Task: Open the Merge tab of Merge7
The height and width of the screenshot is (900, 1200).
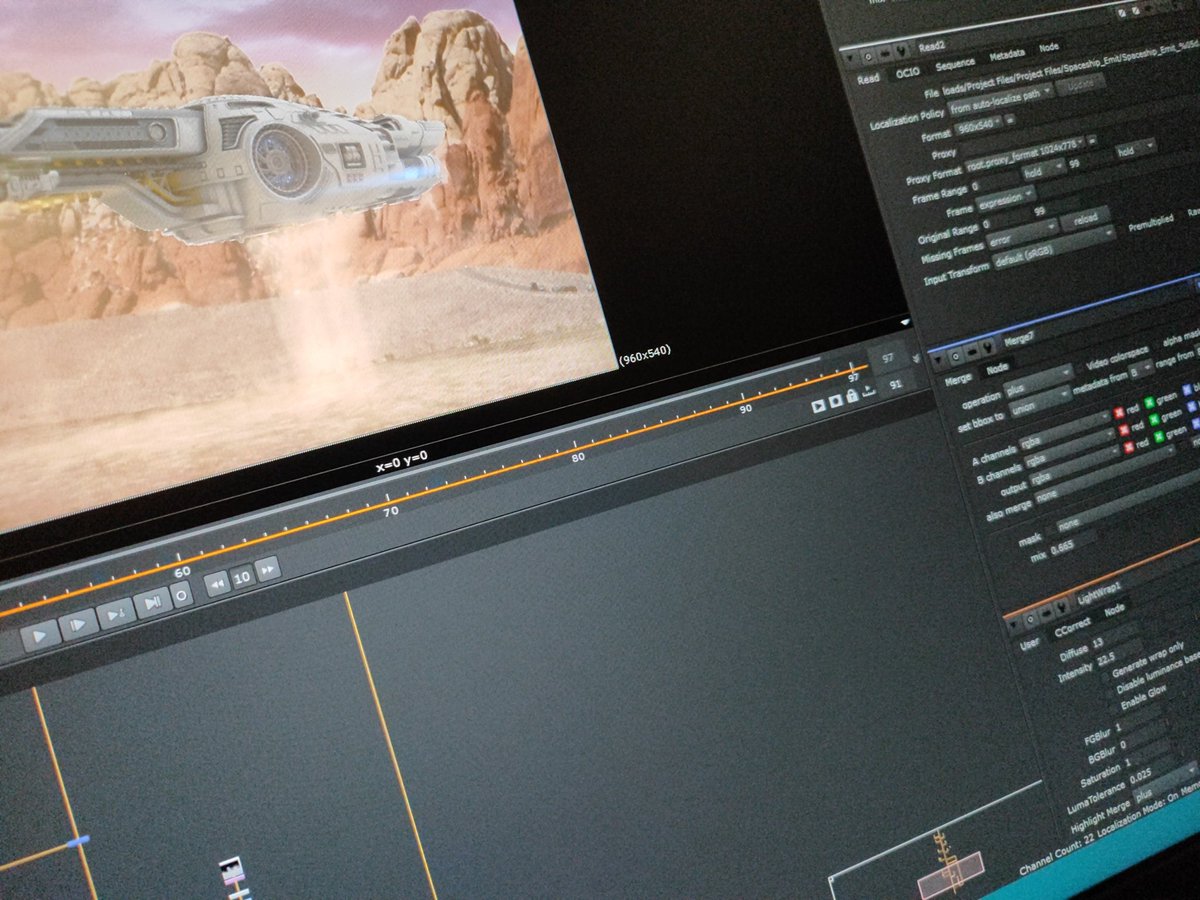Action: click(x=959, y=380)
